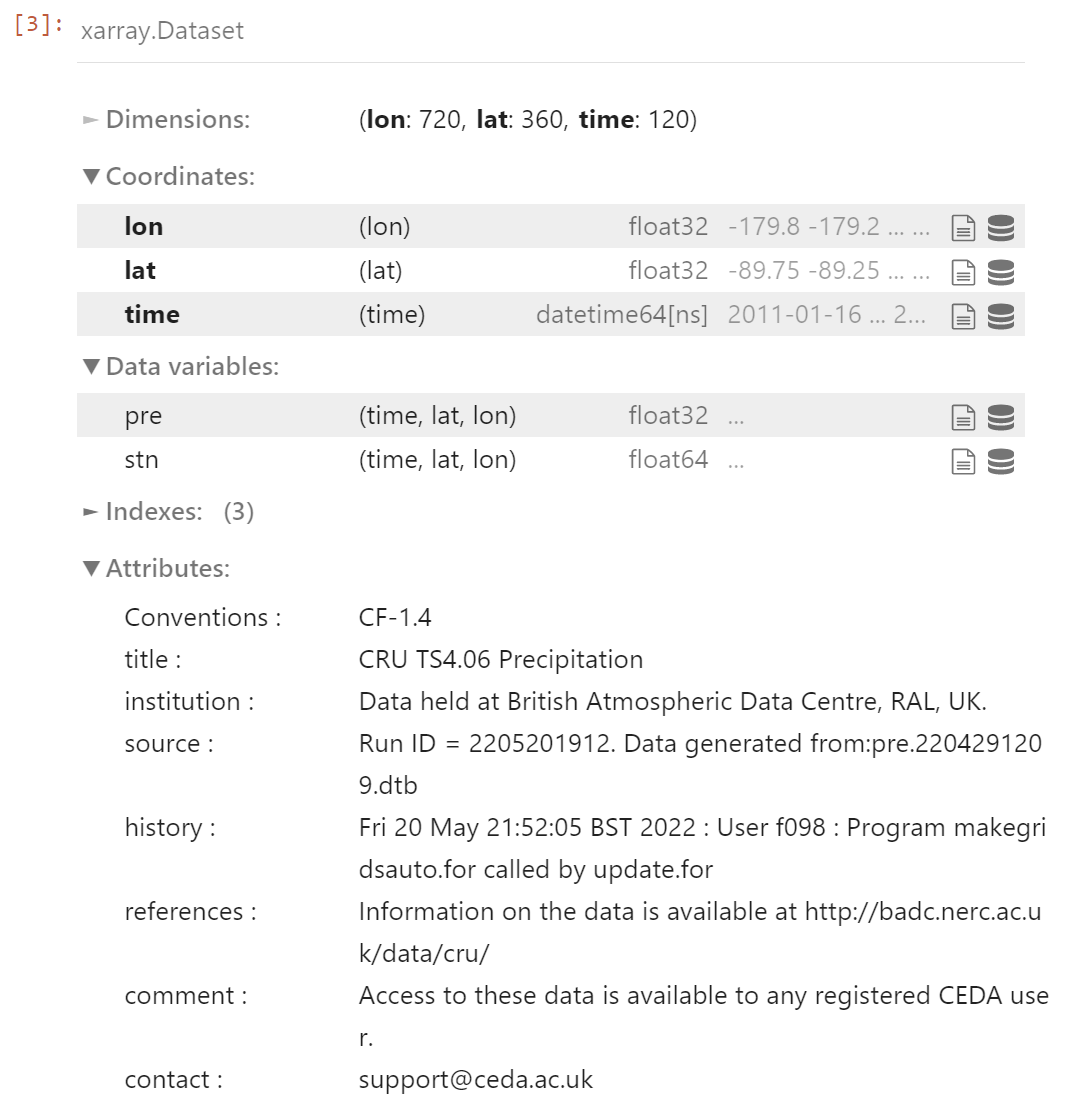Toggle attributes display for the stn variable
Screen dimensions: 1082x1103
coord(962,459)
